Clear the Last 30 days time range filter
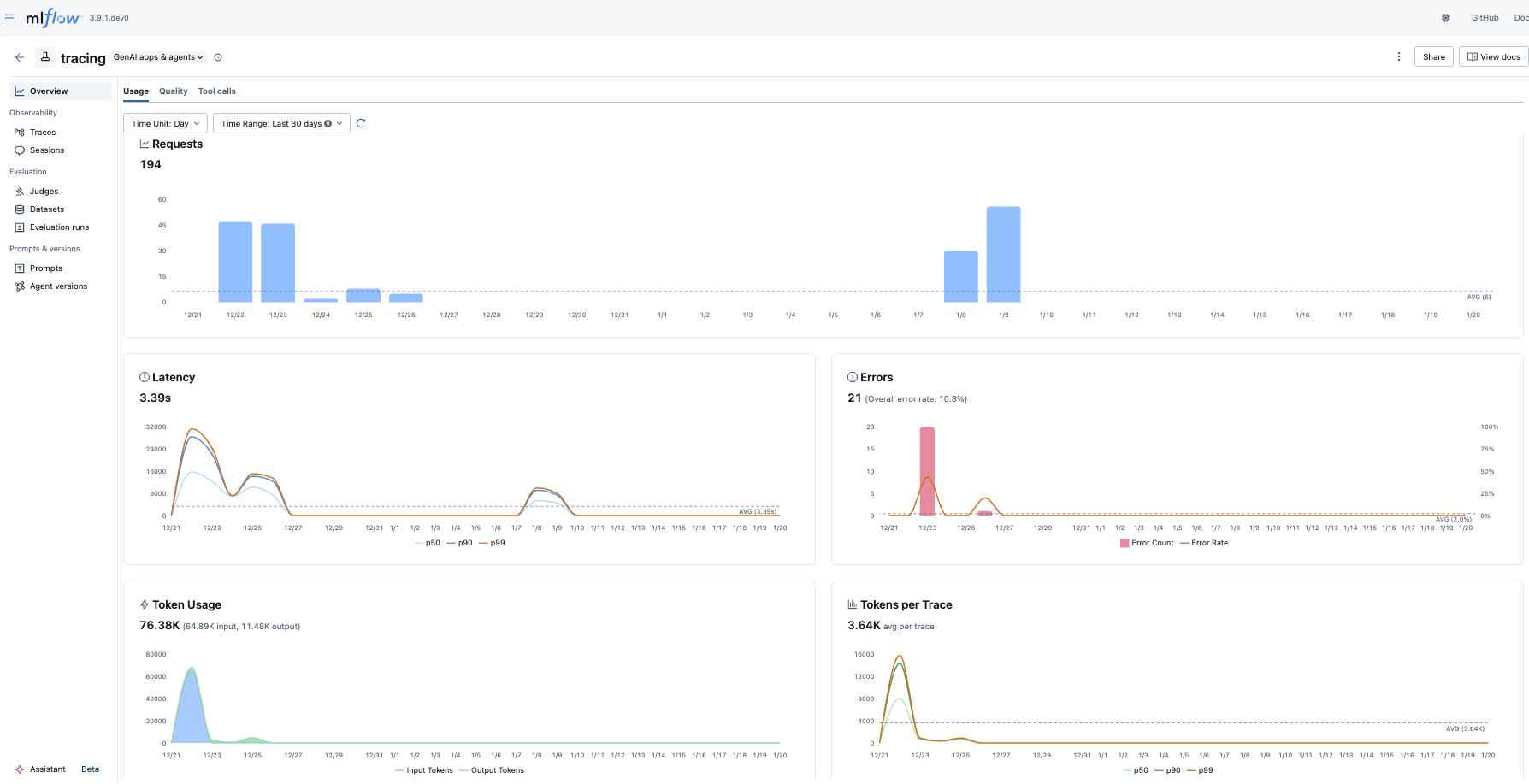 (328, 123)
